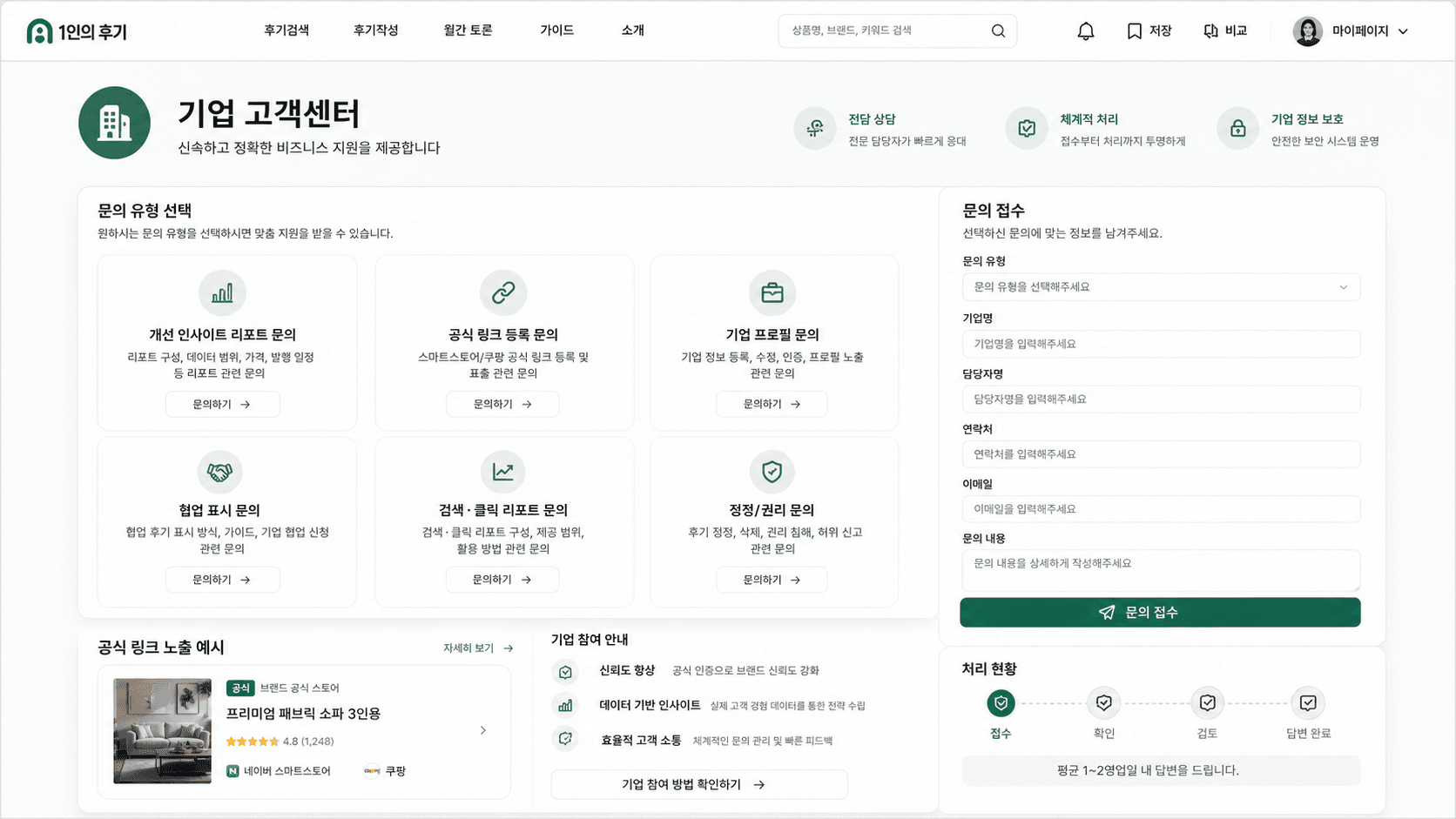1456x819 pixels.
Task: Click 문의하기 under 기업 프로필 문의
Action: [772, 405]
